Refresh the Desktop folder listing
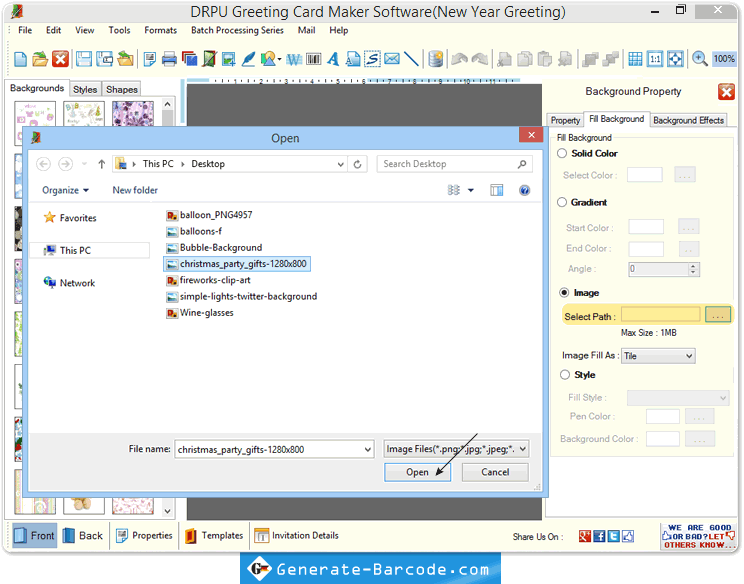 358,164
